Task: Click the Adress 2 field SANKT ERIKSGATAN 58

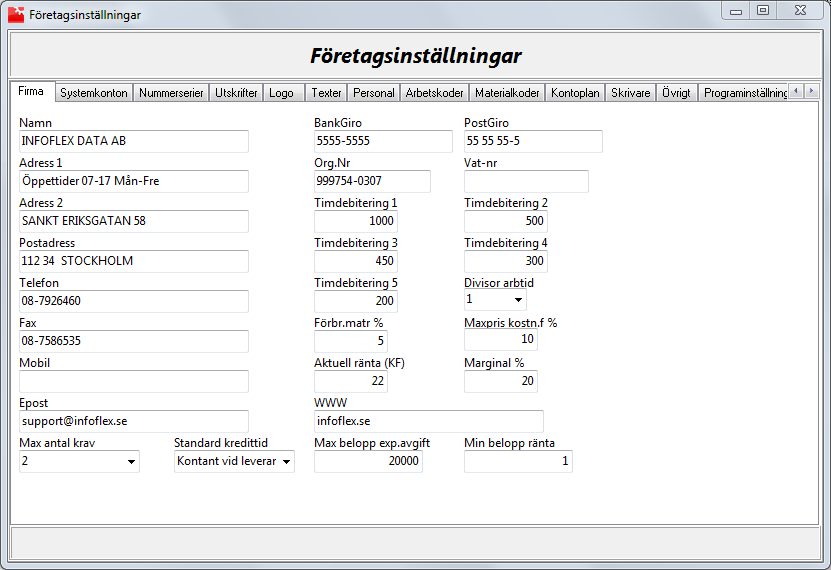Action: (x=134, y=221)
